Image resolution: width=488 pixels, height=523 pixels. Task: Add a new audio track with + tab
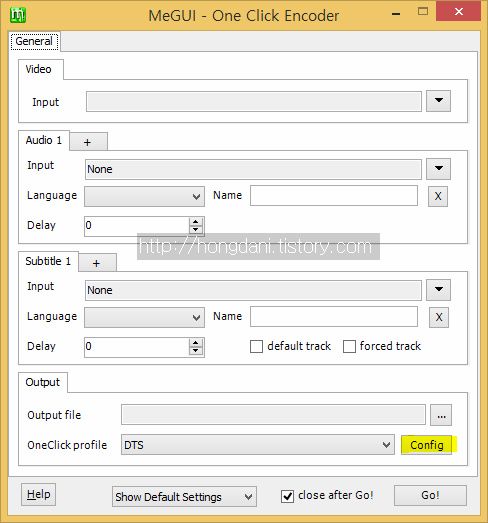coord(88,142)
